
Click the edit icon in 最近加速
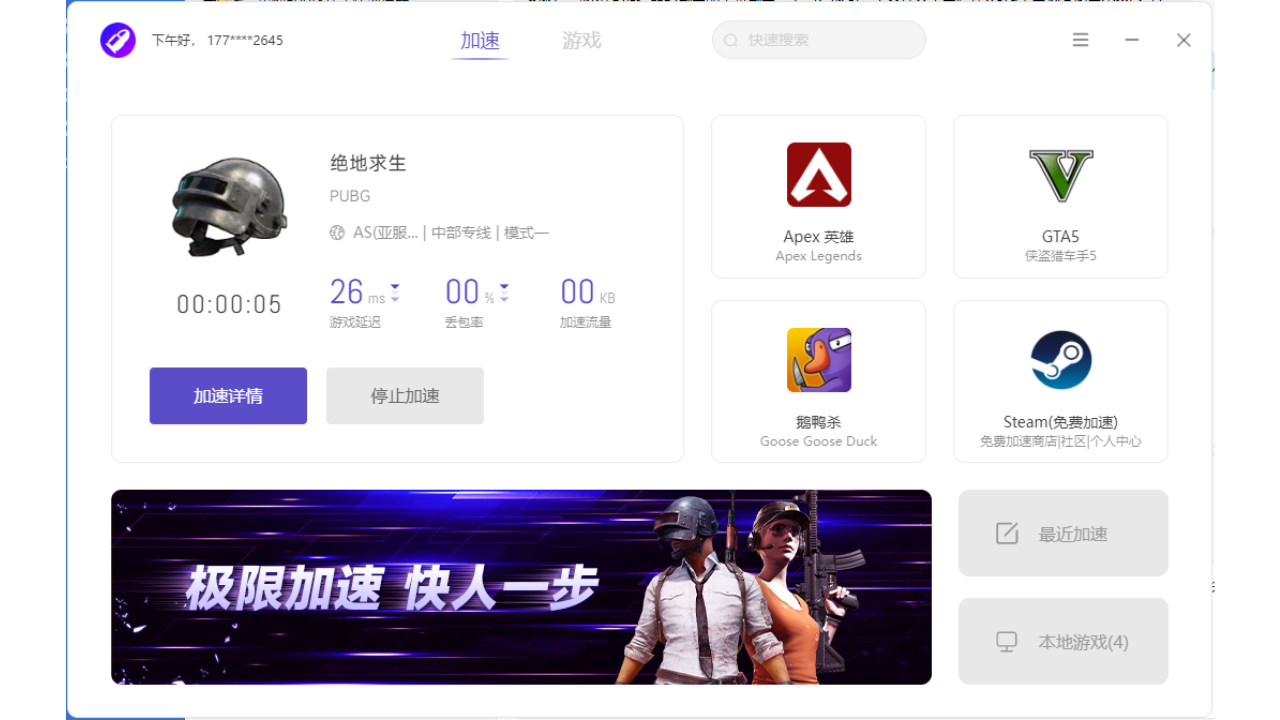pos(1007,533)
